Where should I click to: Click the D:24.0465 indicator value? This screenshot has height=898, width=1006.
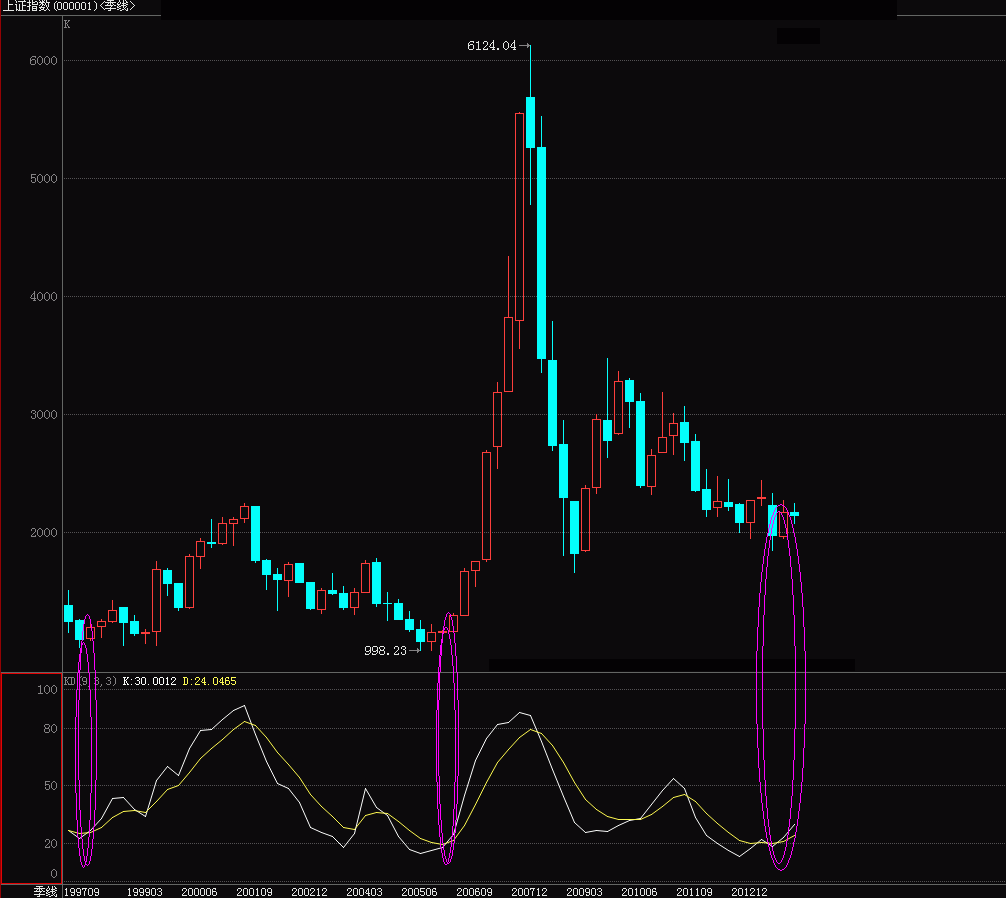[209, 681]
